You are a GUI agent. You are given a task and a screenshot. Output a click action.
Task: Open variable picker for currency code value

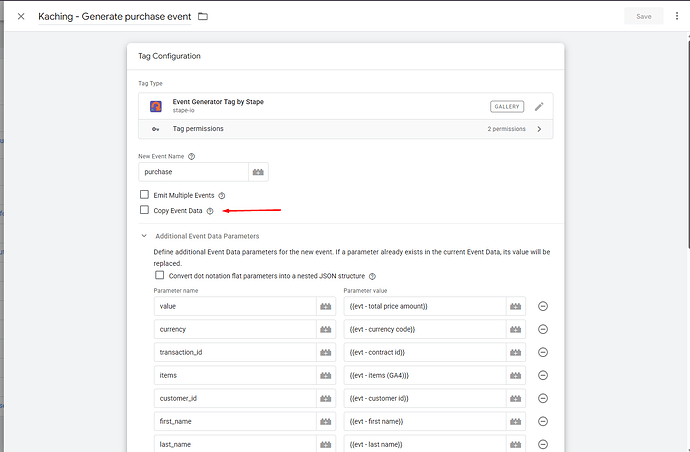coord(515,329)
